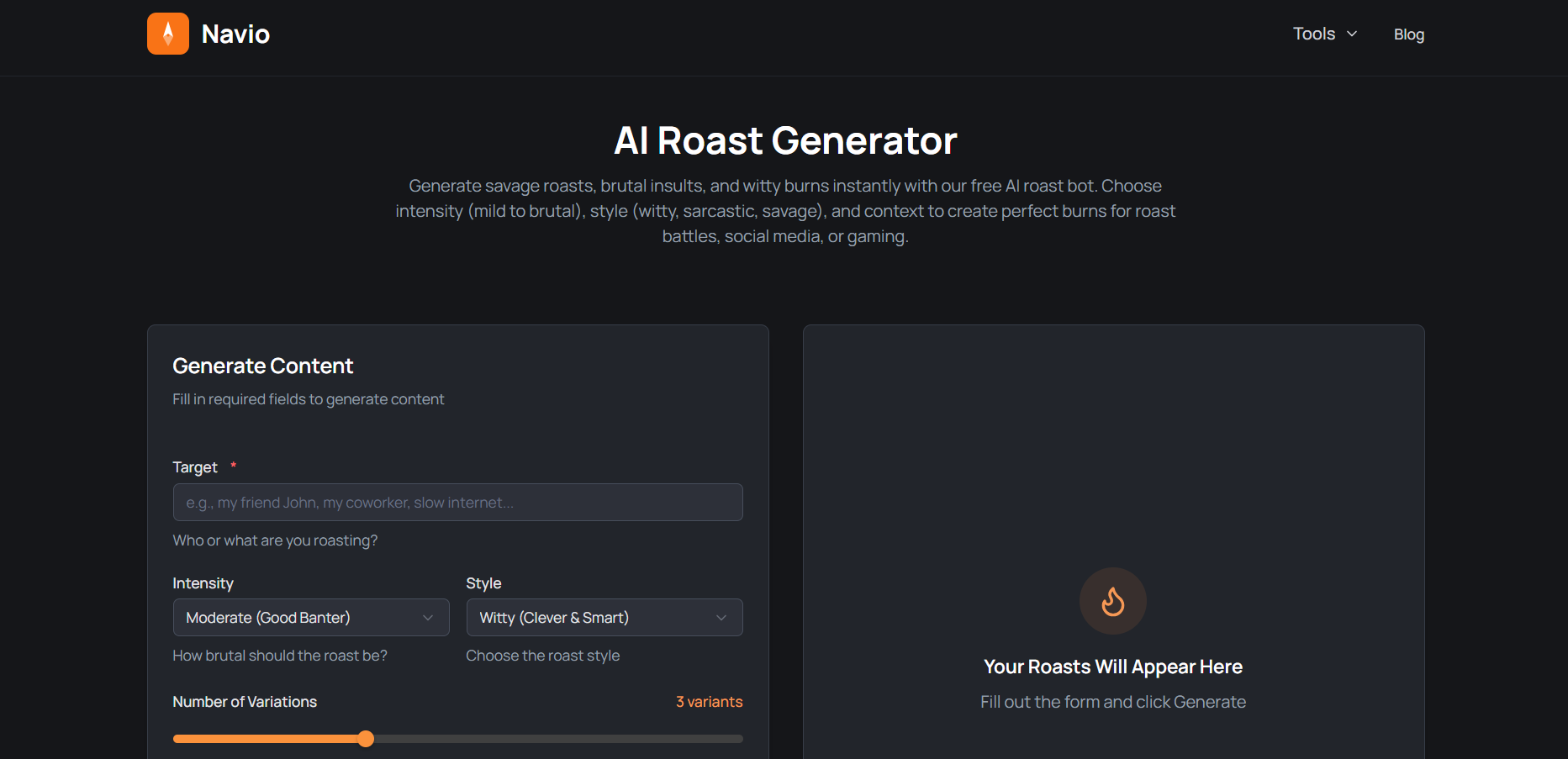Open the Intensity dropdown (Moderate Good Banter)
This screenshot has width=1568, height=759.
[x=311, y=618]
